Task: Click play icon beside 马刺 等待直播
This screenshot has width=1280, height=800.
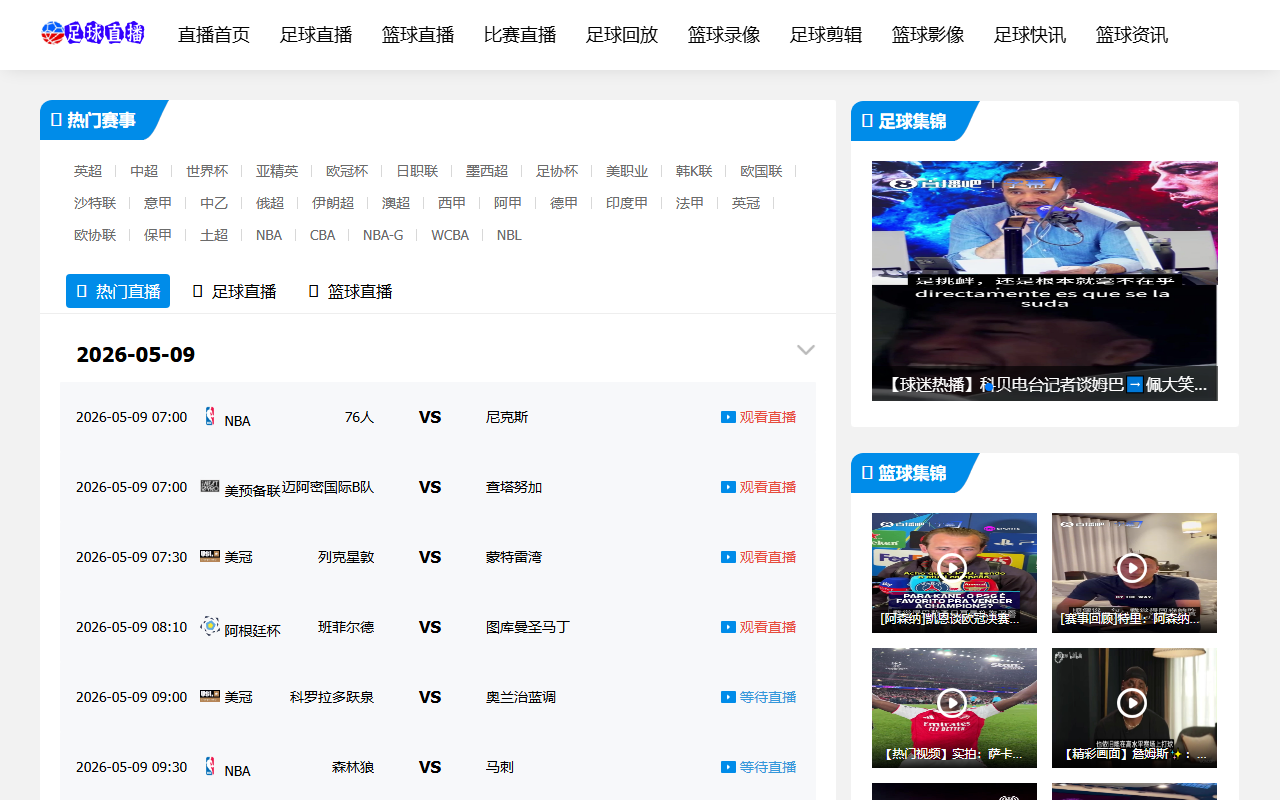Action: click(728, 767)
